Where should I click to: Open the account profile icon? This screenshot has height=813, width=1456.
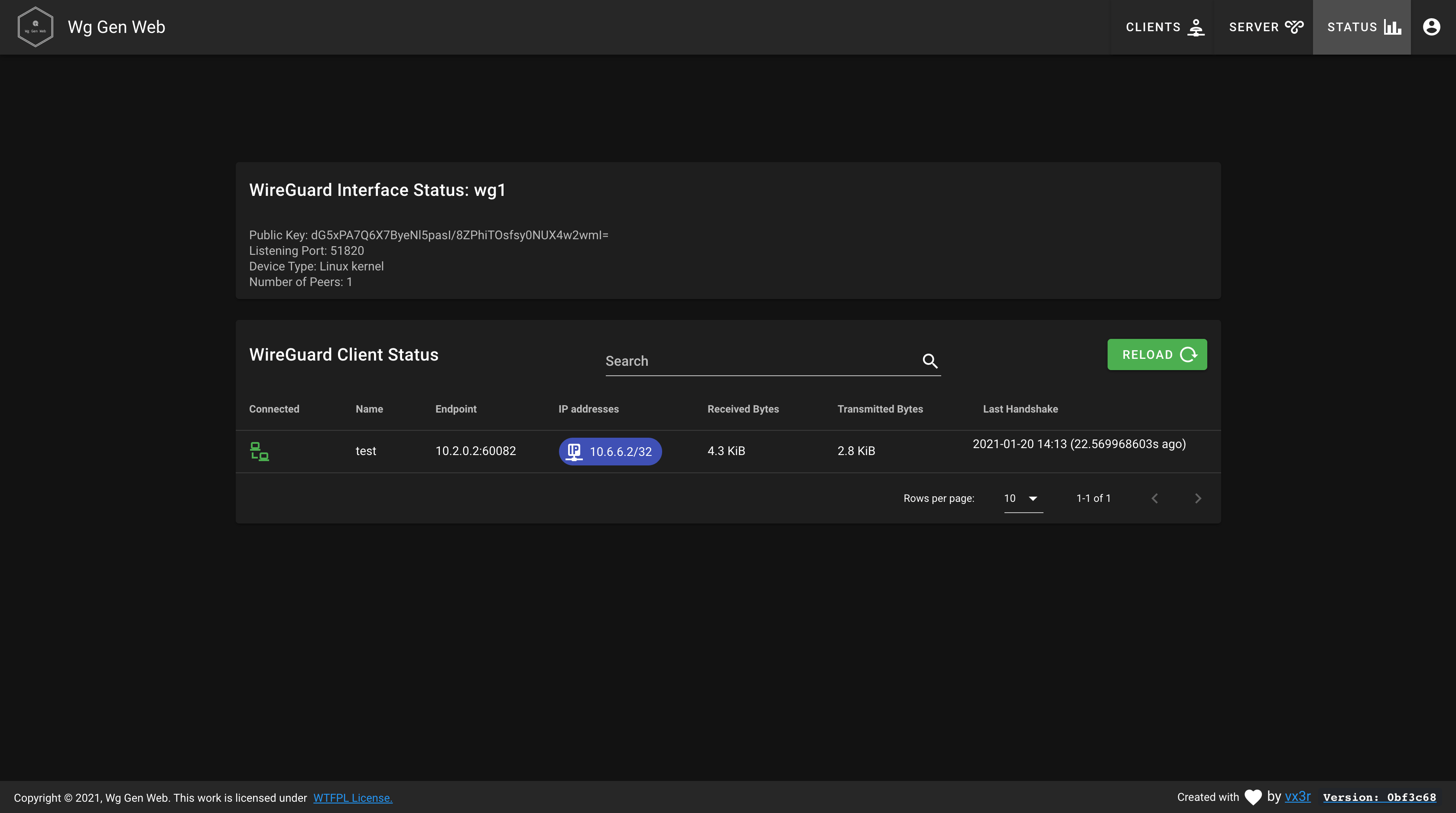click(1431, 26)
